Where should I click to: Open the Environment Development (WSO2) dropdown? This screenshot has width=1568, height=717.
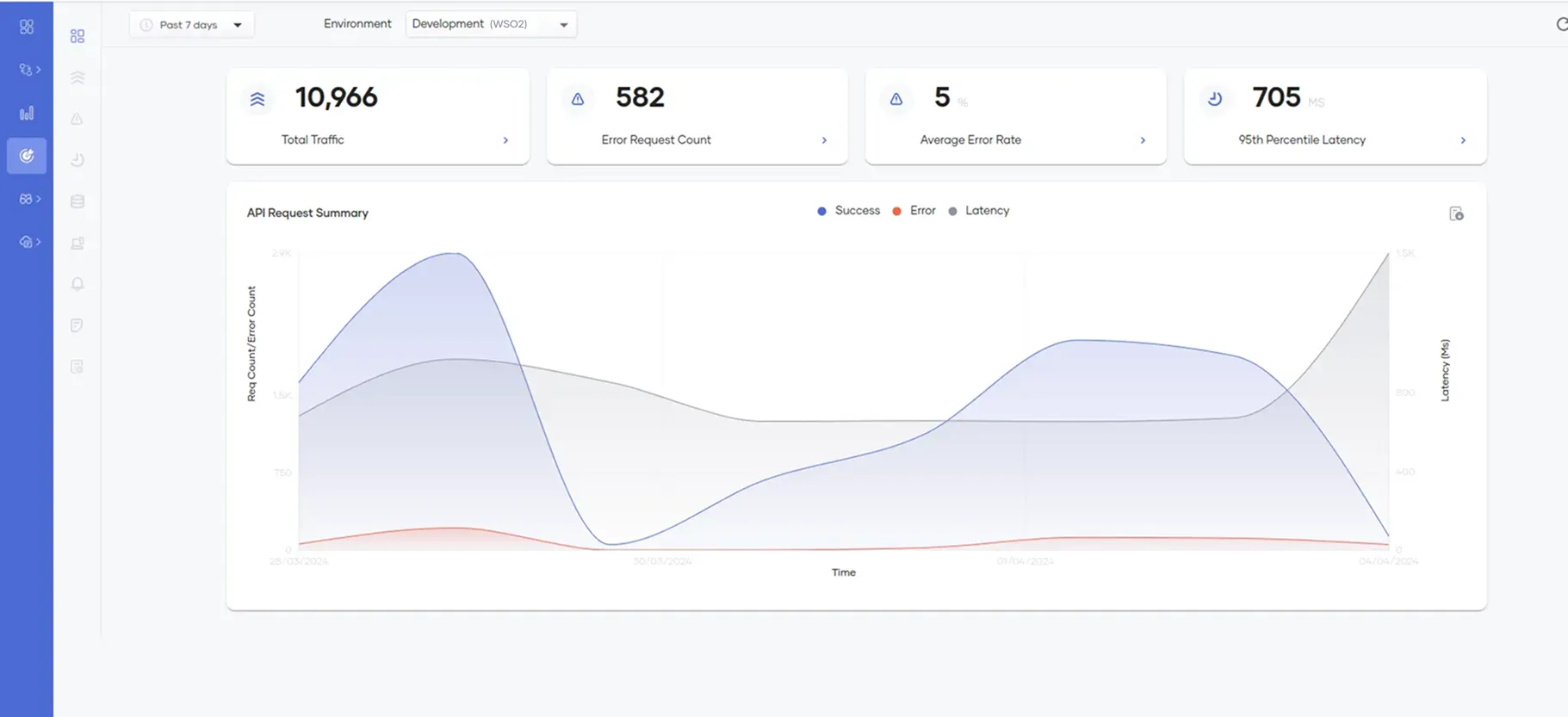(491, 24)
